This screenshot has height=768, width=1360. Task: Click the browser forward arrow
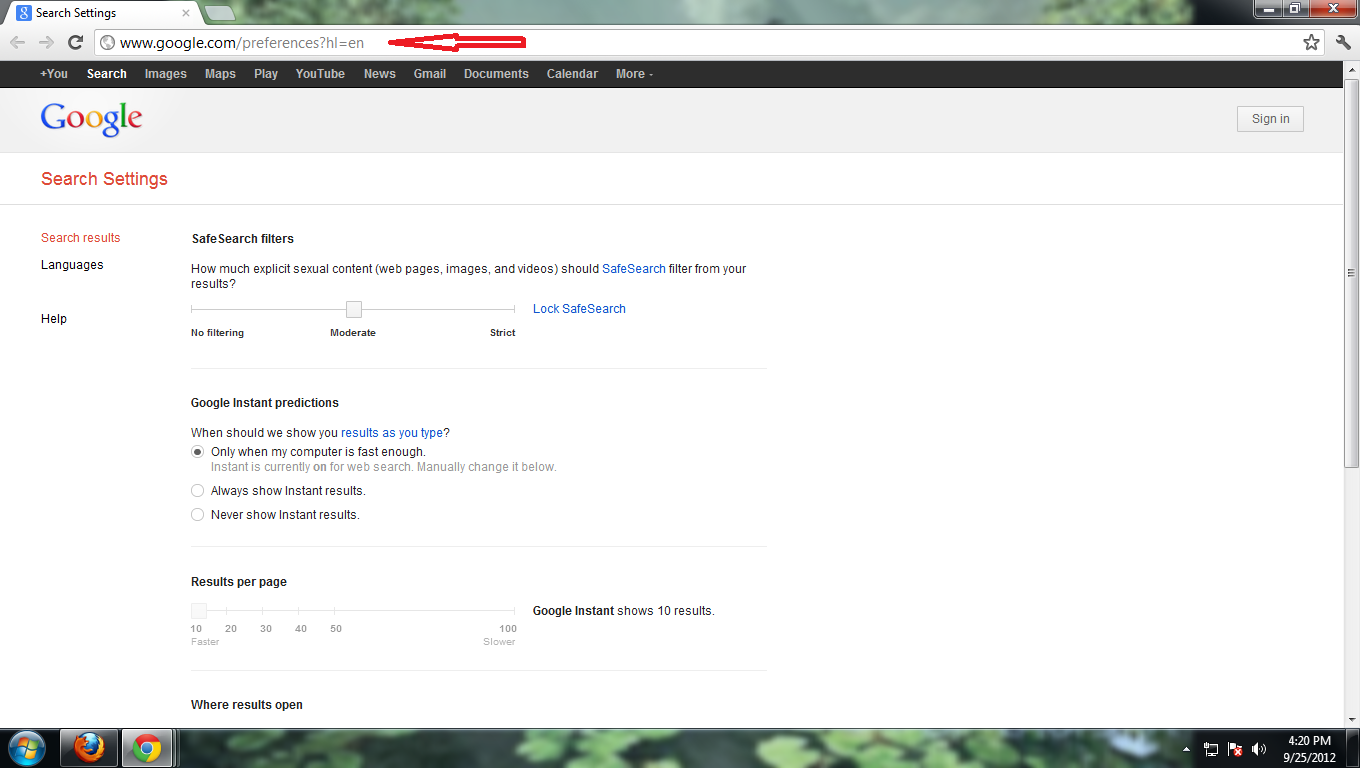(46, 42)
